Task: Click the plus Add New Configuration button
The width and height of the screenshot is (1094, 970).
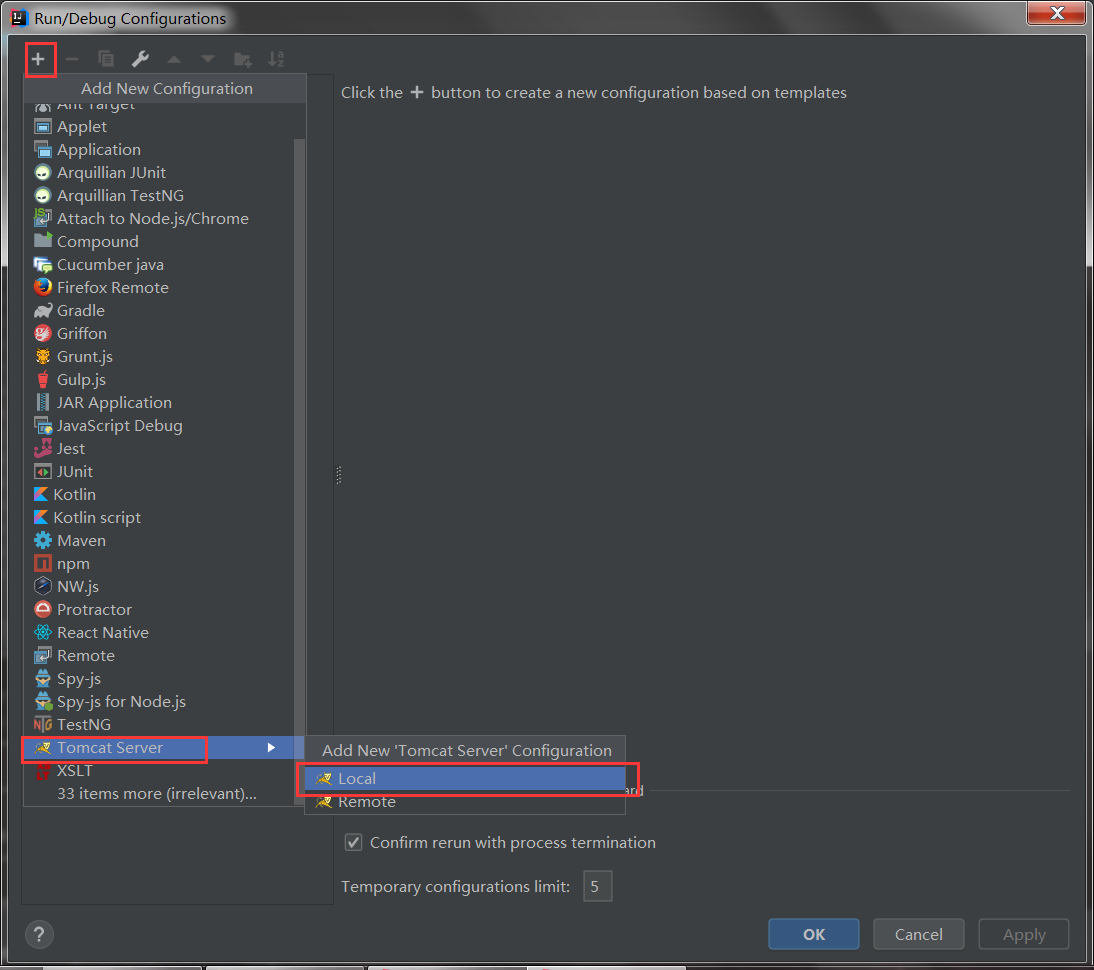Action: click(x=38, y=59)
